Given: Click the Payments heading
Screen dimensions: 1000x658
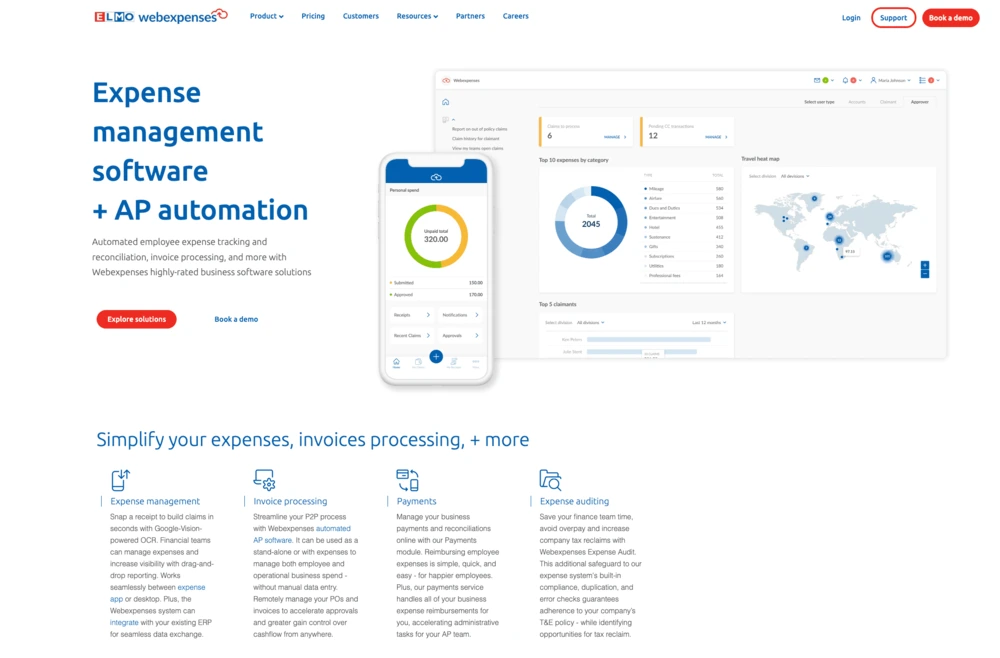Looking at the screenshot, I should 416,501.
